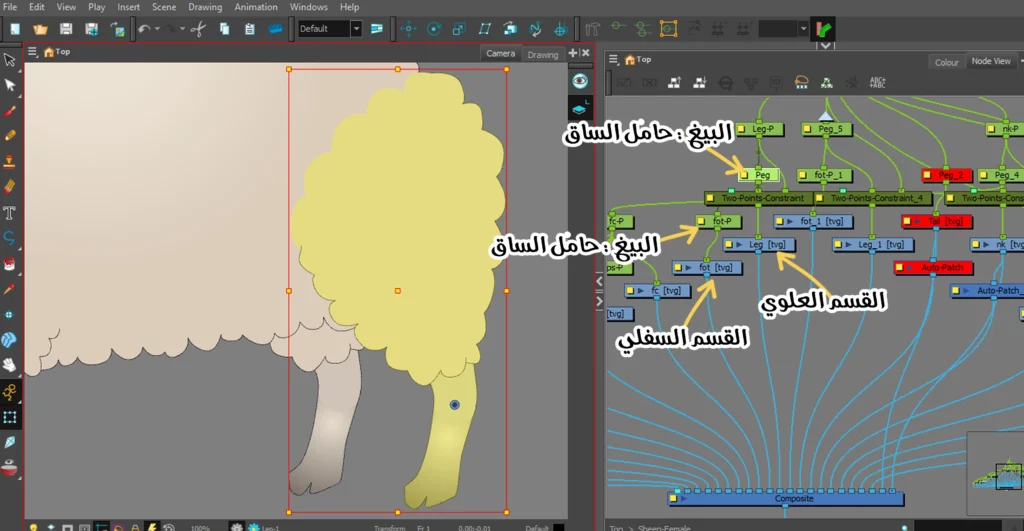This screenshot has width=1024, height=531.
Task: Toggle the light bulb icon in Camera view status bar
Action: click(x=33, y=527)
